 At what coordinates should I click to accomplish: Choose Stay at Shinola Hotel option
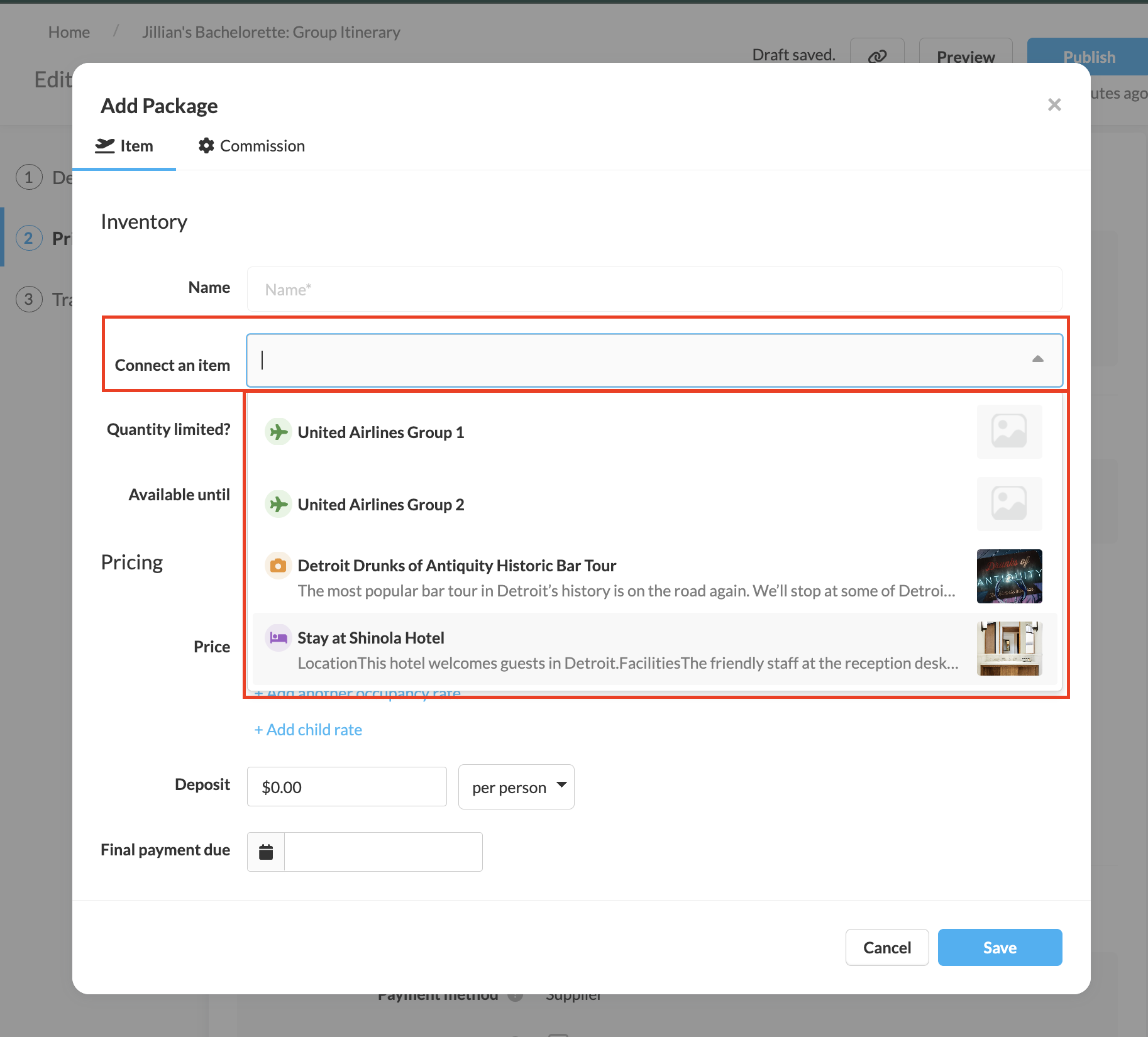coord(654,649)
